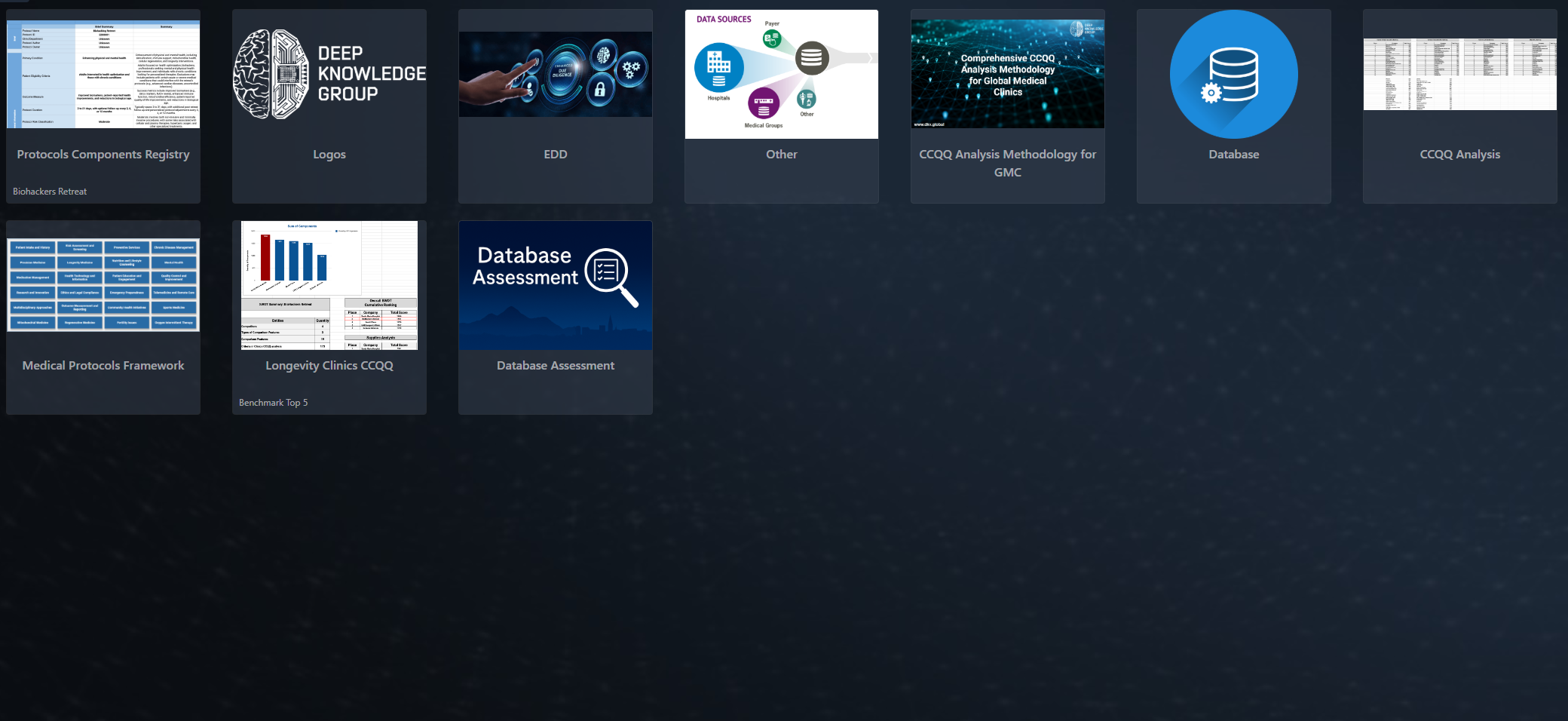Viewport: 1568px width, 721px height.
Task: Click the CCQQ Analysis Methodology for GMC title
Action: [x=1007, y=163]
